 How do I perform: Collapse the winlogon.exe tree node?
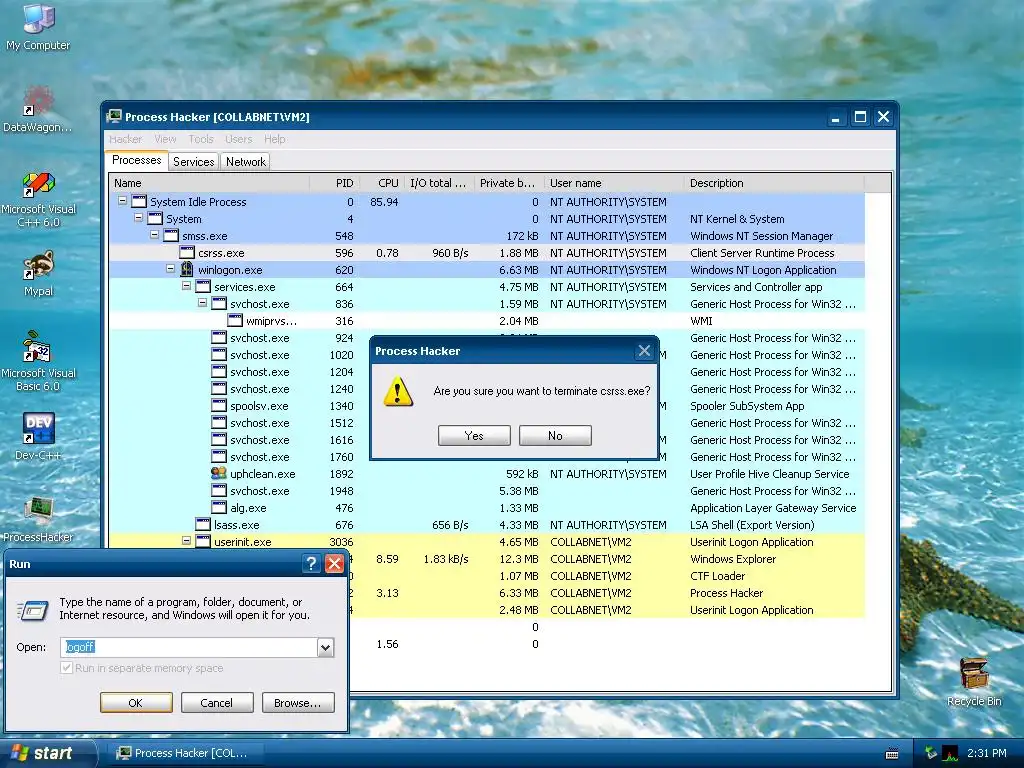[x=170, y=269]
